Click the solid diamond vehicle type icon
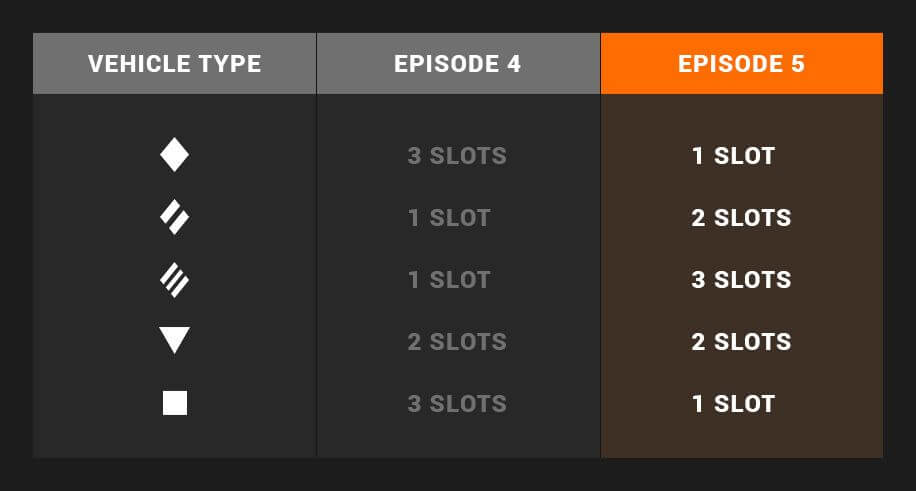This screenshot has height=491, width=916. click(x=175, y=155)
